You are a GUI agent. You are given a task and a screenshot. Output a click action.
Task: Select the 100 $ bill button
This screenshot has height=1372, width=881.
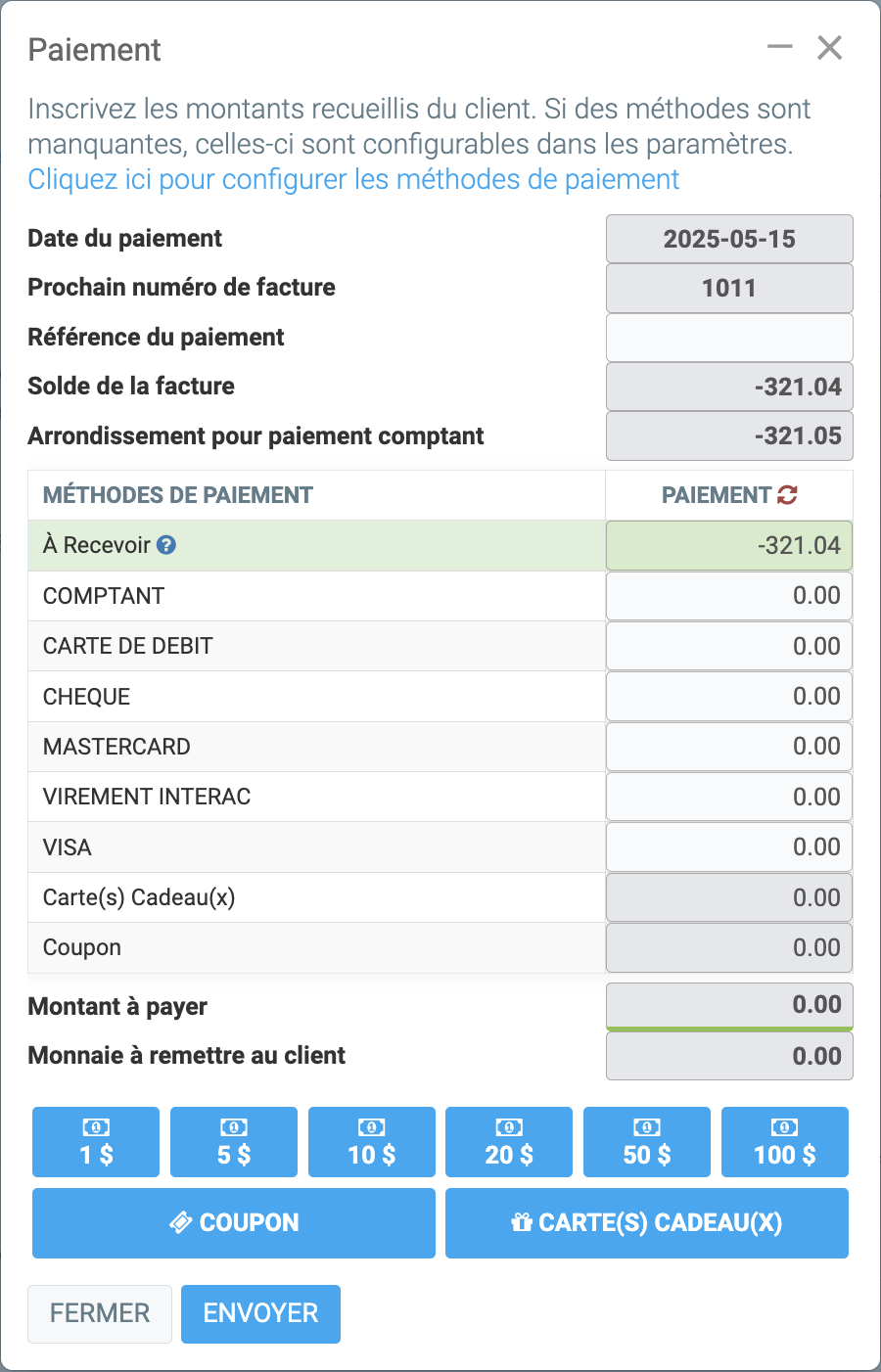click(785, 1142)
